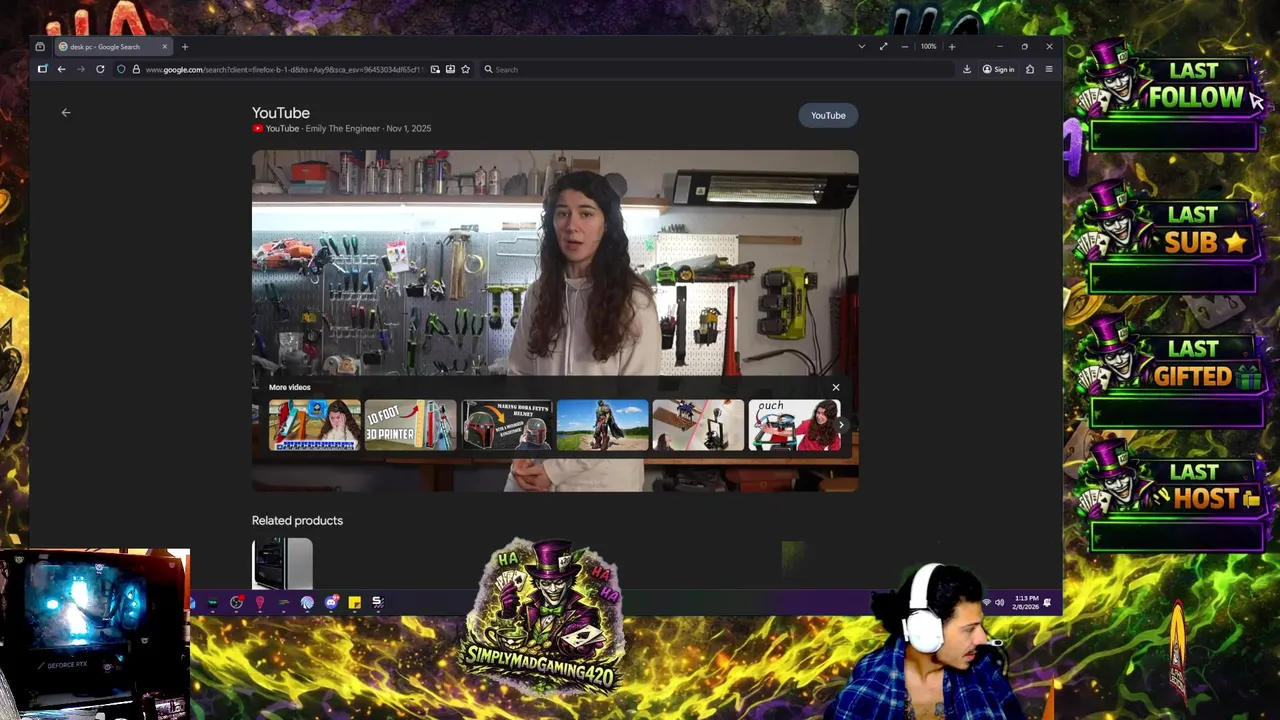
Task: Open the Firefox hamburger menu
Action: point(1049,69)
